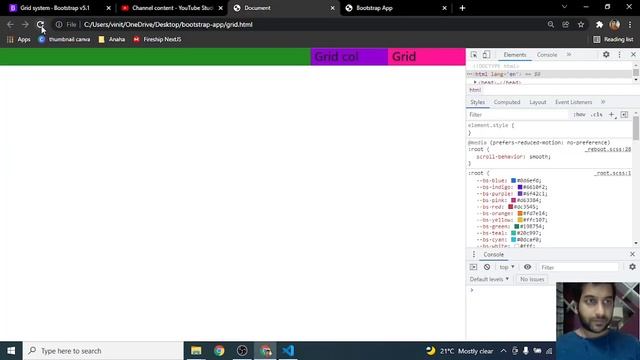The height and width of the screenshot is (360, 640).
Task: Click the share page icon in address bar
Action: (566, 24)
